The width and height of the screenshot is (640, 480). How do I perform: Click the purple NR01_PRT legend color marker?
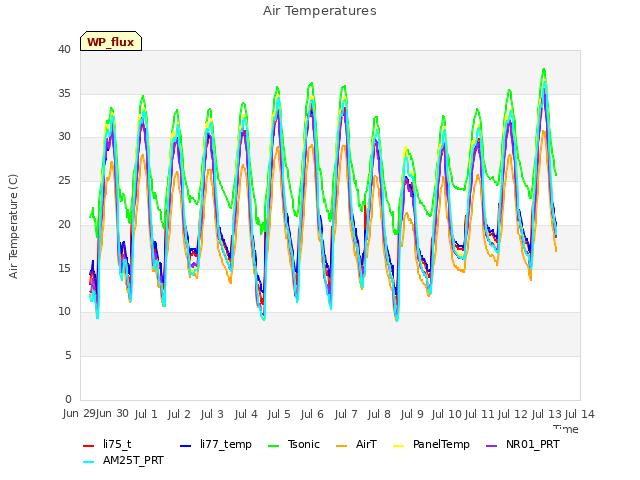coord(492,446)
